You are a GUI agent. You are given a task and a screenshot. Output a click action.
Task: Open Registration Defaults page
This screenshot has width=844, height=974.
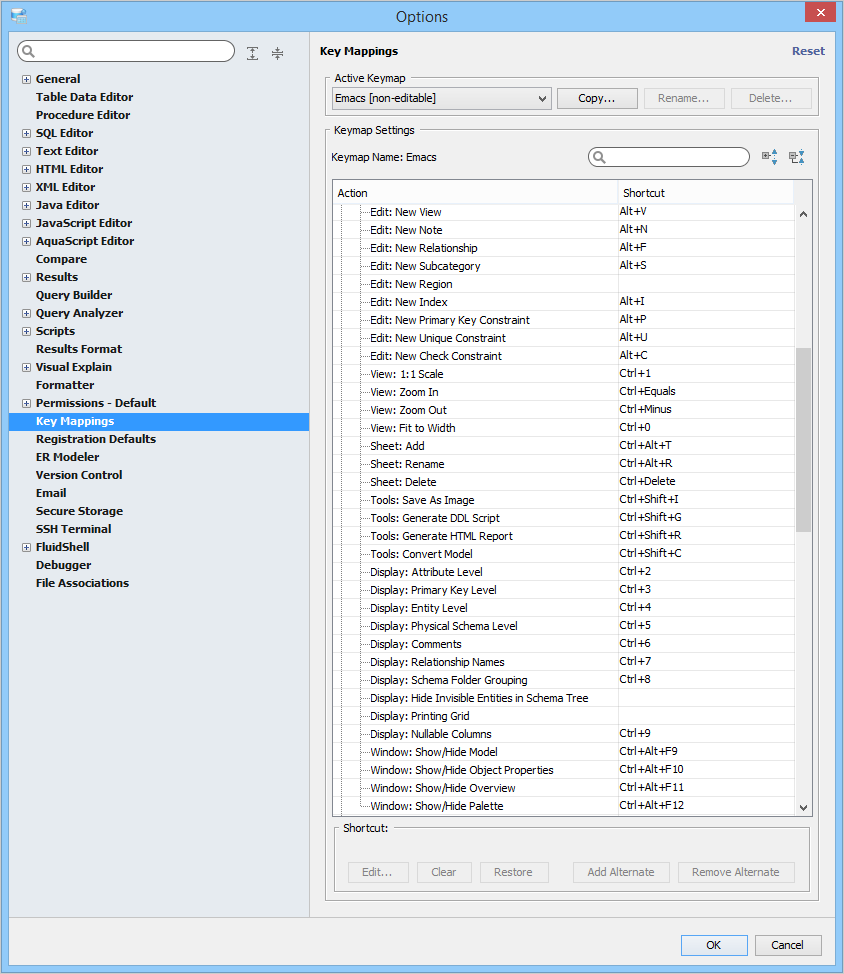pos(96,440)
